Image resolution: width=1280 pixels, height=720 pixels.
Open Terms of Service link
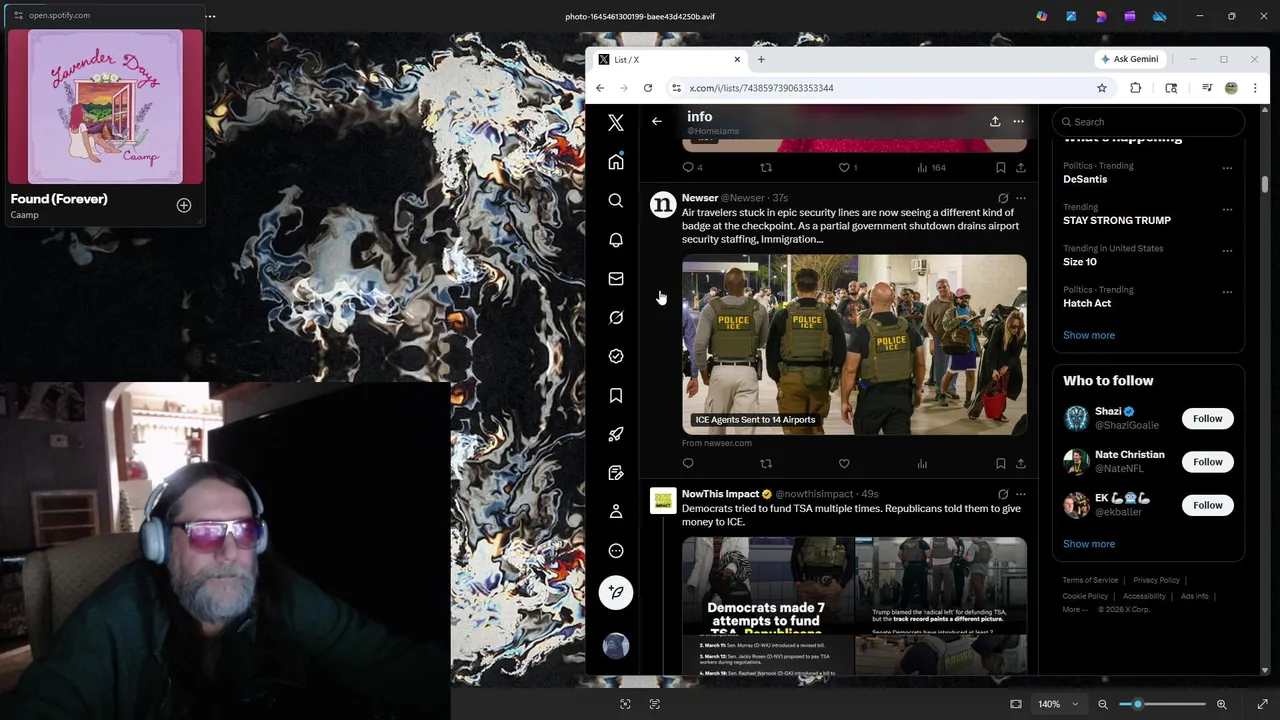coord(1090,580)
